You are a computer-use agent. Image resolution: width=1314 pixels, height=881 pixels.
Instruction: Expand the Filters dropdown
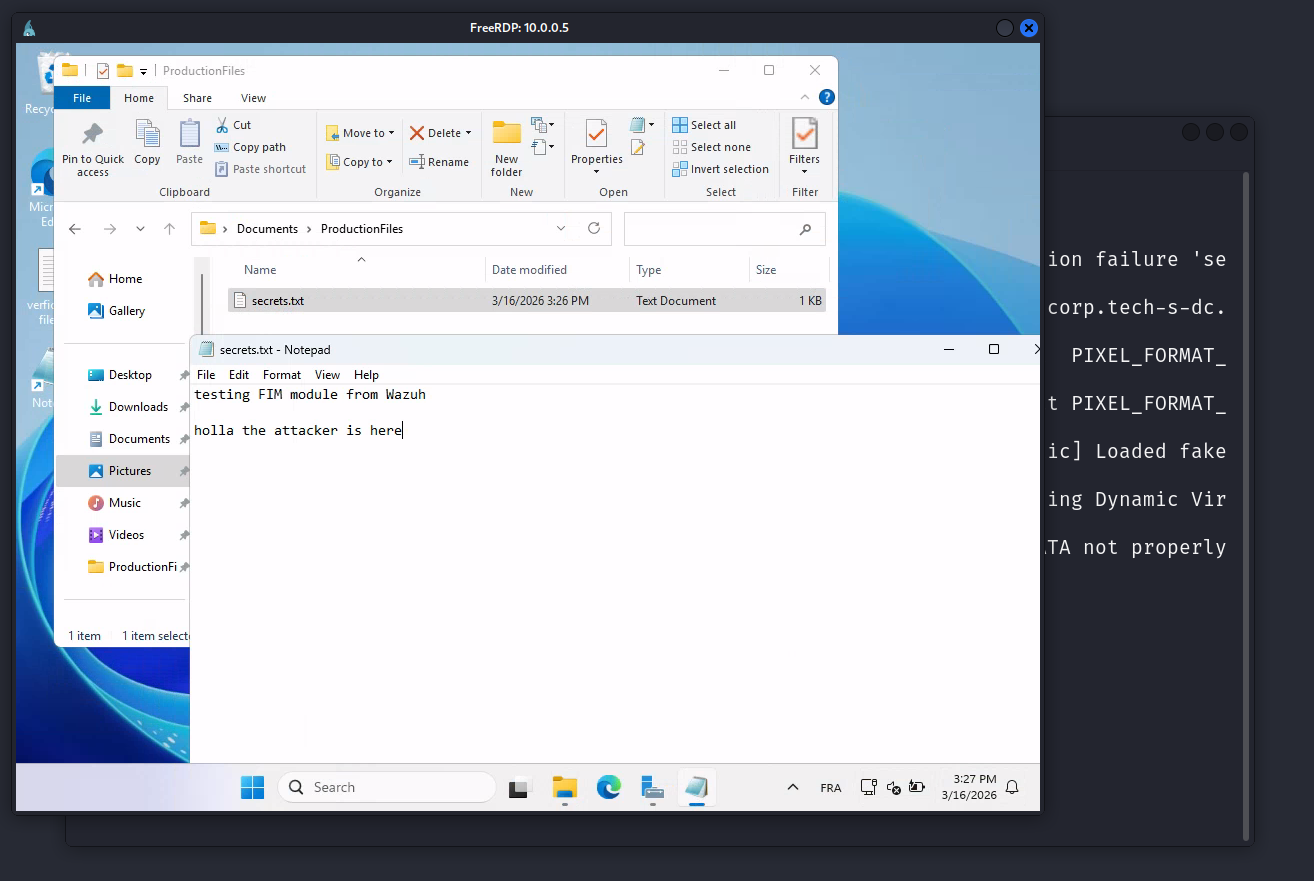pos(804,171)
